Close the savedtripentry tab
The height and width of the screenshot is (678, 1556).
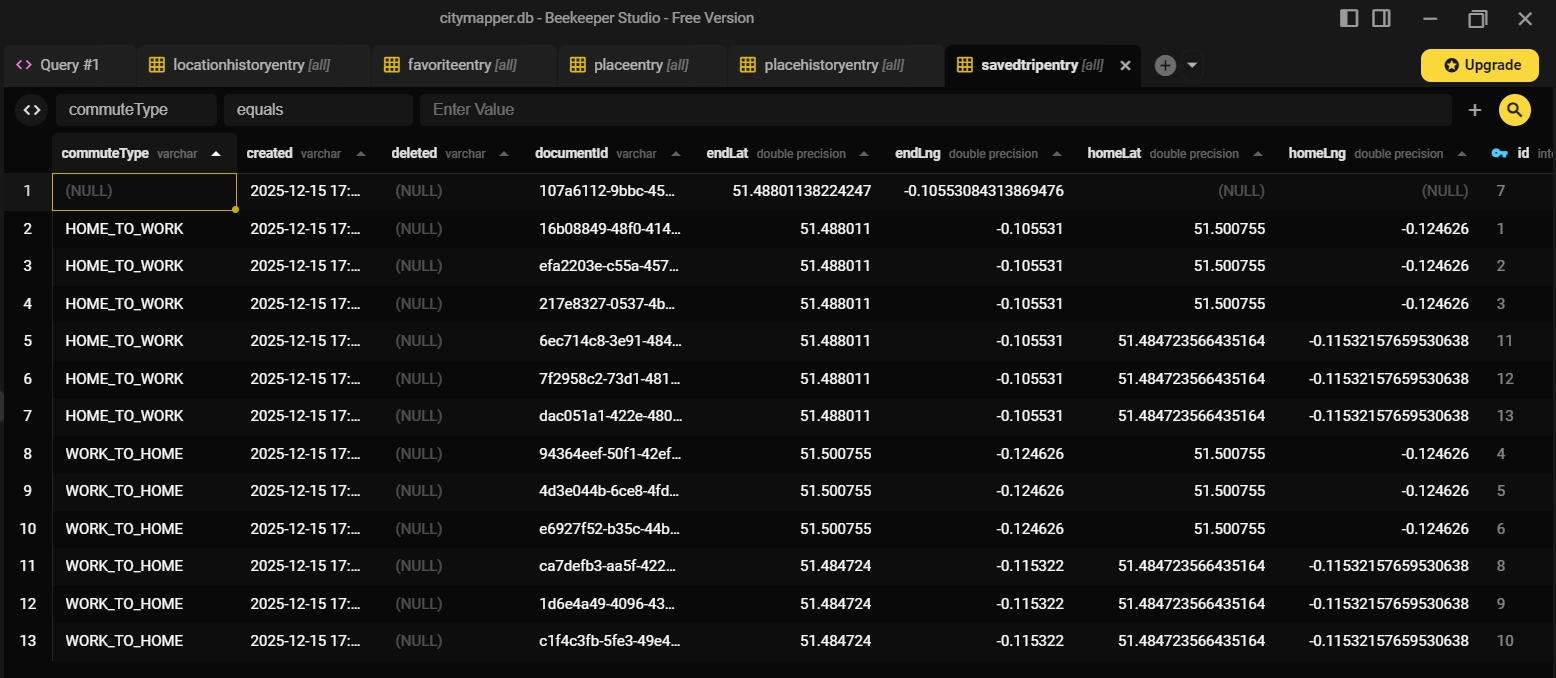[x=1125, y=65]
